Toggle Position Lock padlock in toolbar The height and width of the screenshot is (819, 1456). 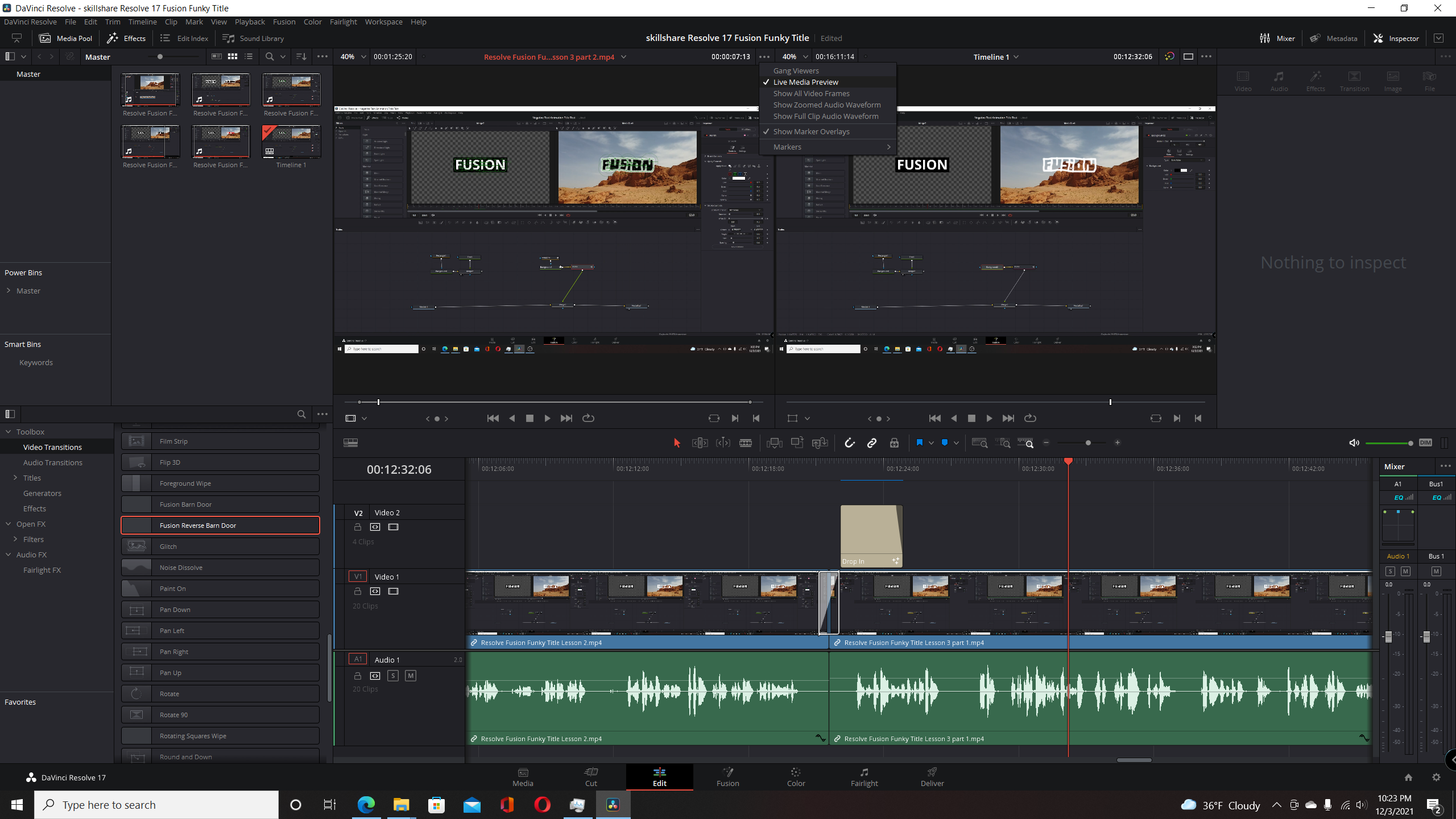click(x=894, y=443)
